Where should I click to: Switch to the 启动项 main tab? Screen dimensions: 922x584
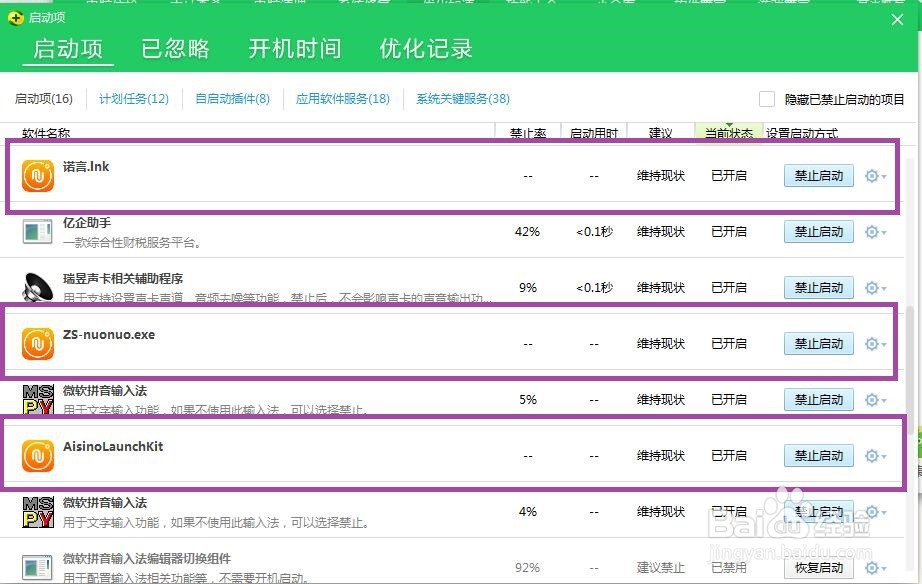pyautogui.click(x=68, y=49)
